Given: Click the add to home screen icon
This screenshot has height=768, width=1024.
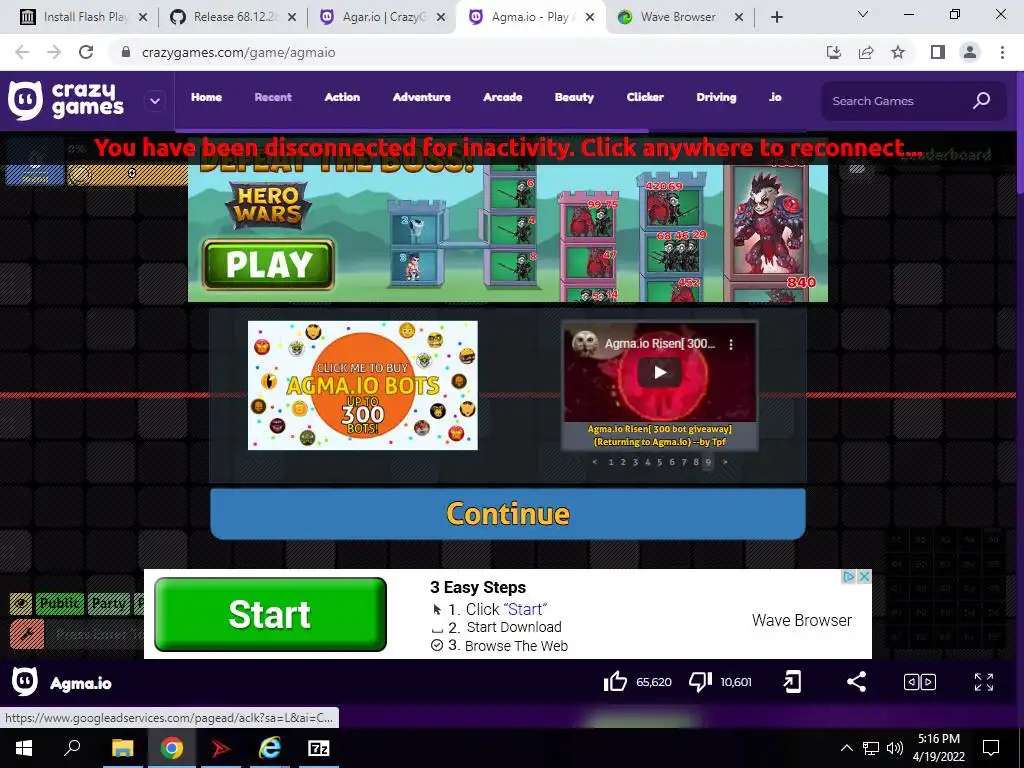Looking at the screenshot, I should pyautogui.click(x=792, y=682).
